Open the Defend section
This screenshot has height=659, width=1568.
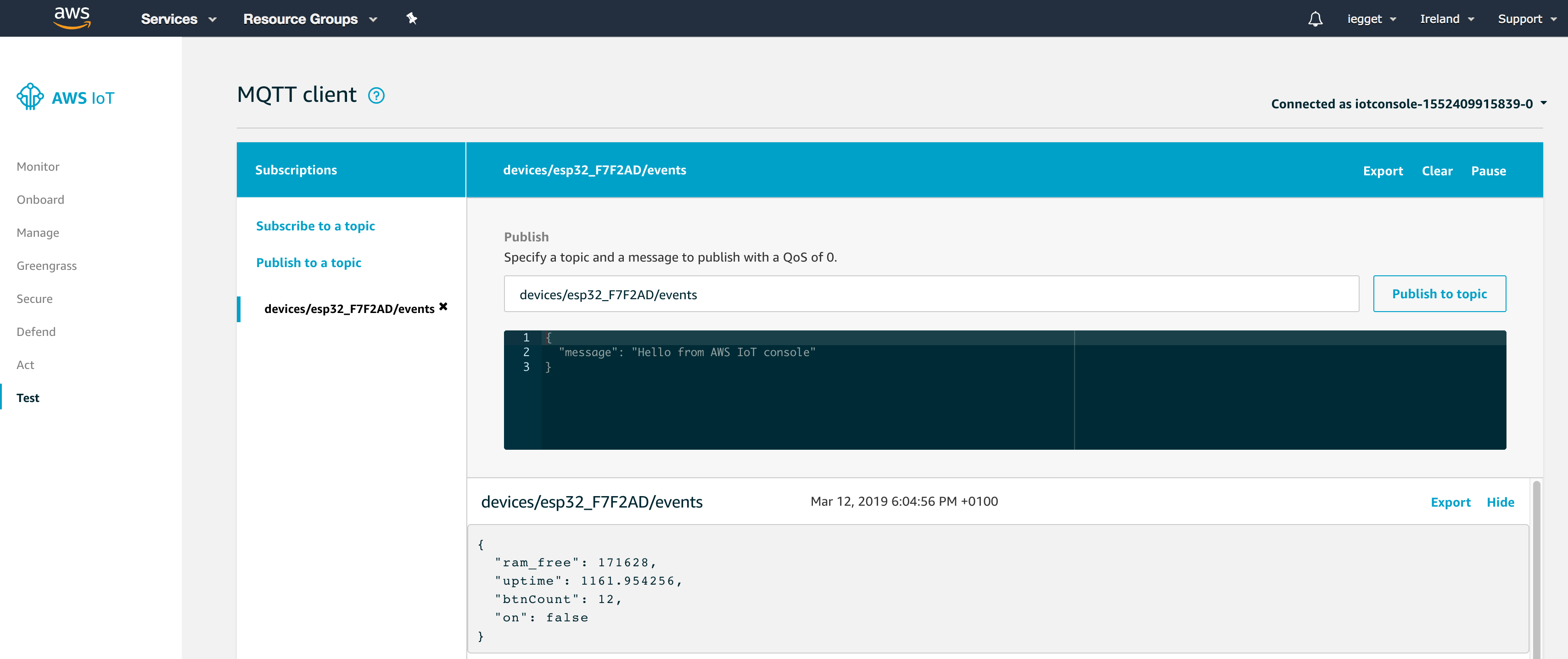point(36,332)
